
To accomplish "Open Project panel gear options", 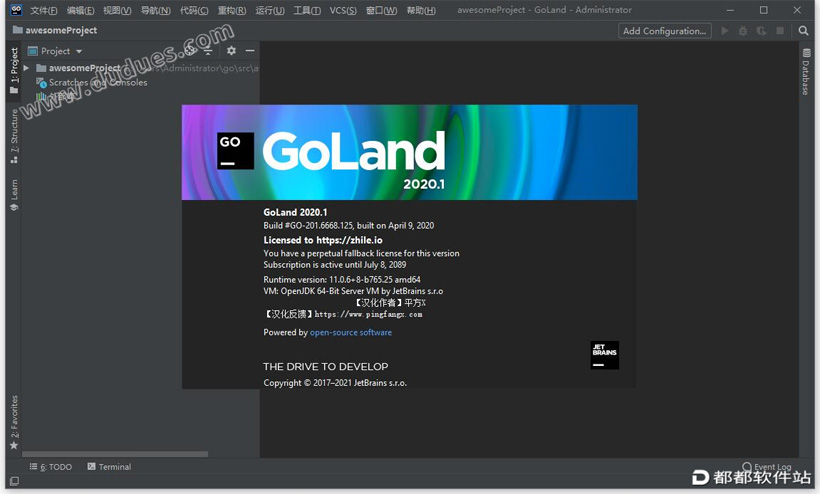I will (x=231, y=51).
